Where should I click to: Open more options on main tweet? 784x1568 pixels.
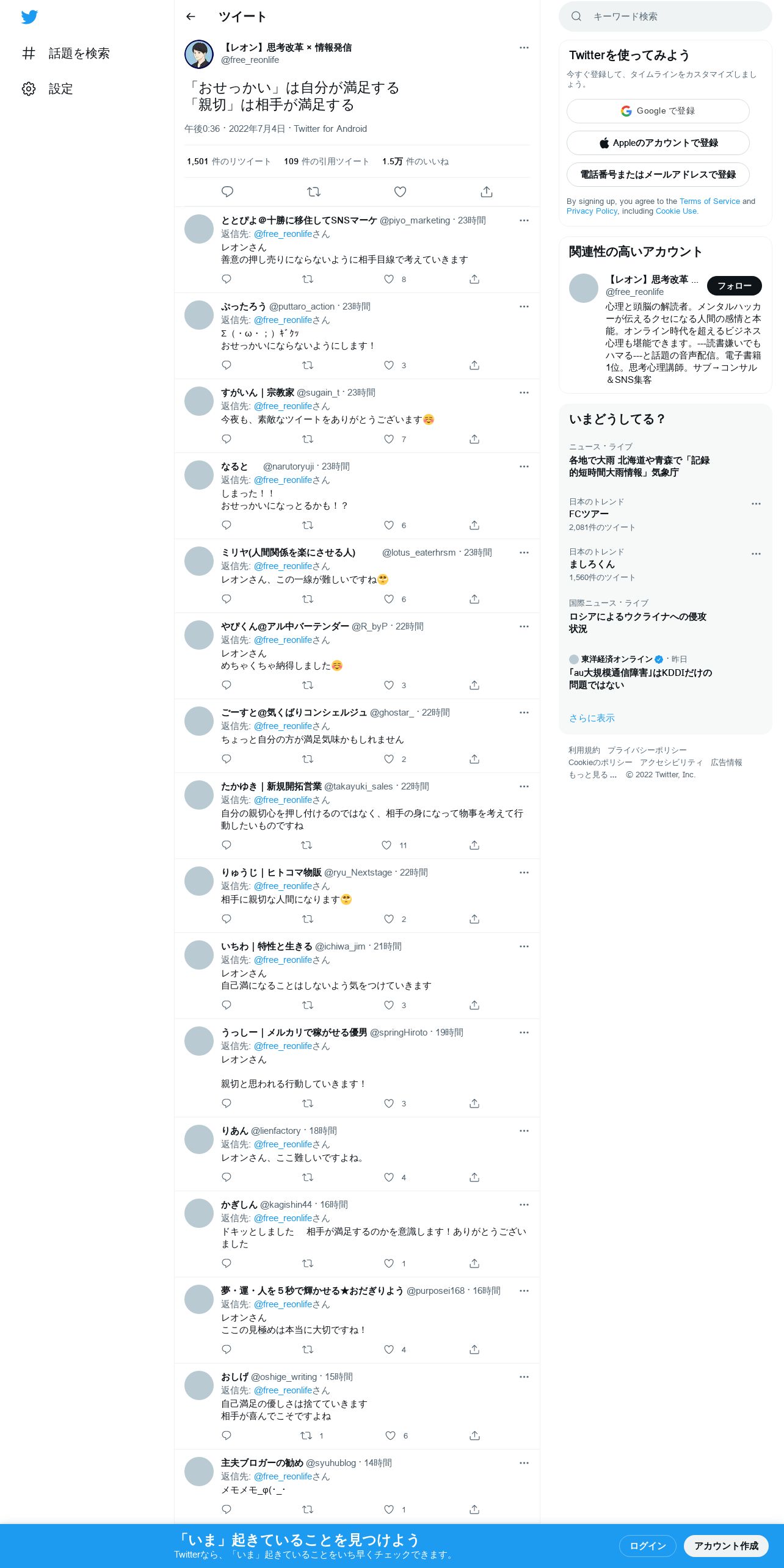coord(524,48)
